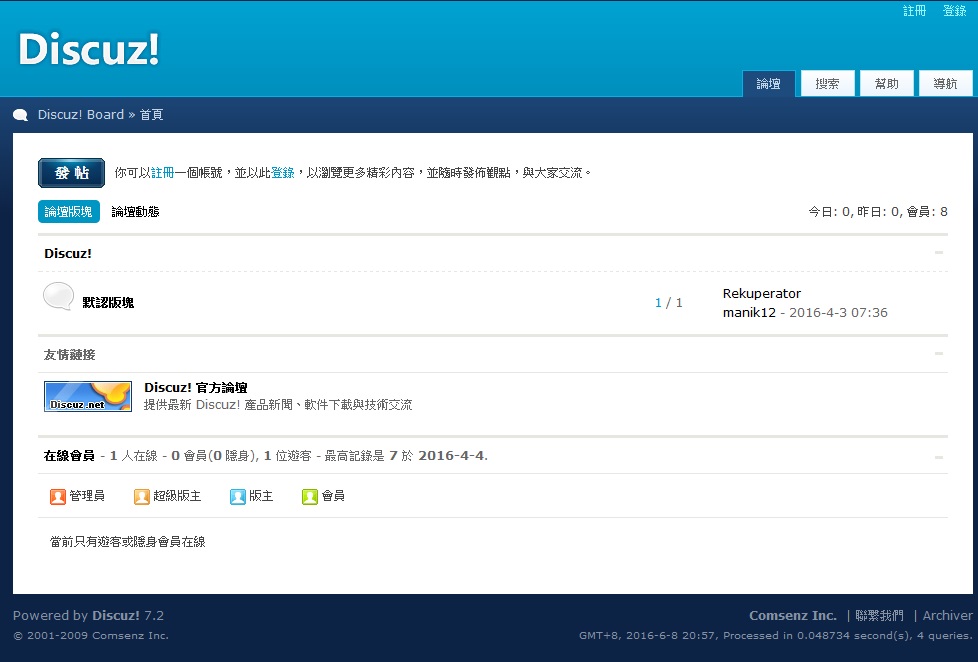The height and width of the screenshot is (662, 978).
Task: Click the Discuz! 官方論壇 description text
Action: click(278, 404)
